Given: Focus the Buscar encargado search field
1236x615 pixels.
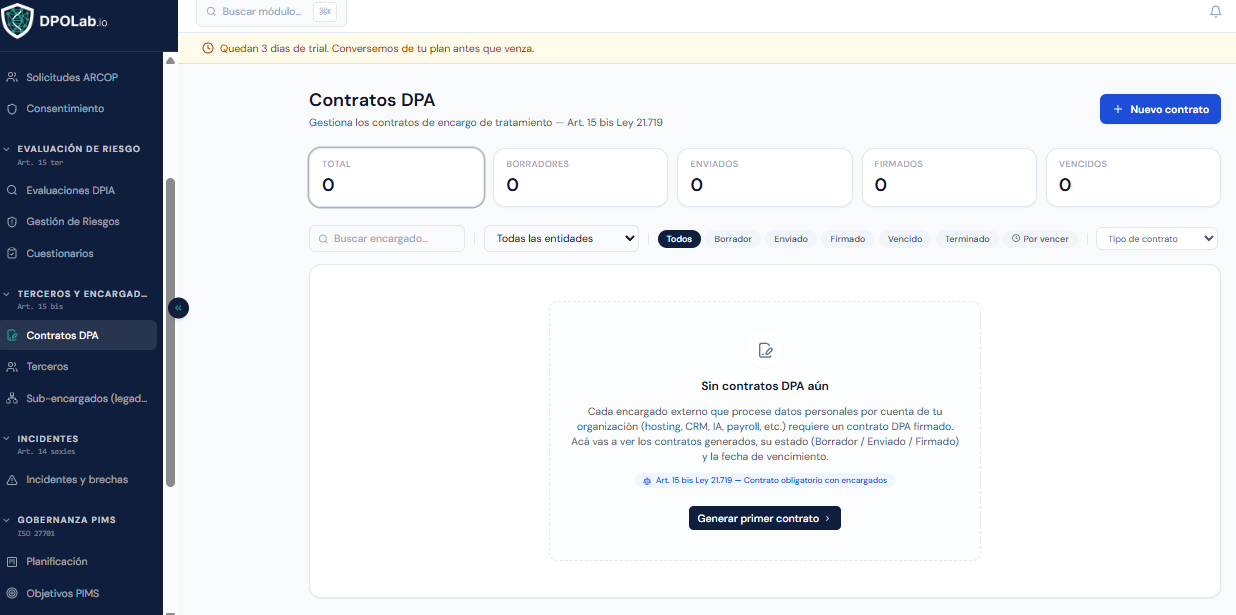Looking at the screenshot, I should click(387, 239).
